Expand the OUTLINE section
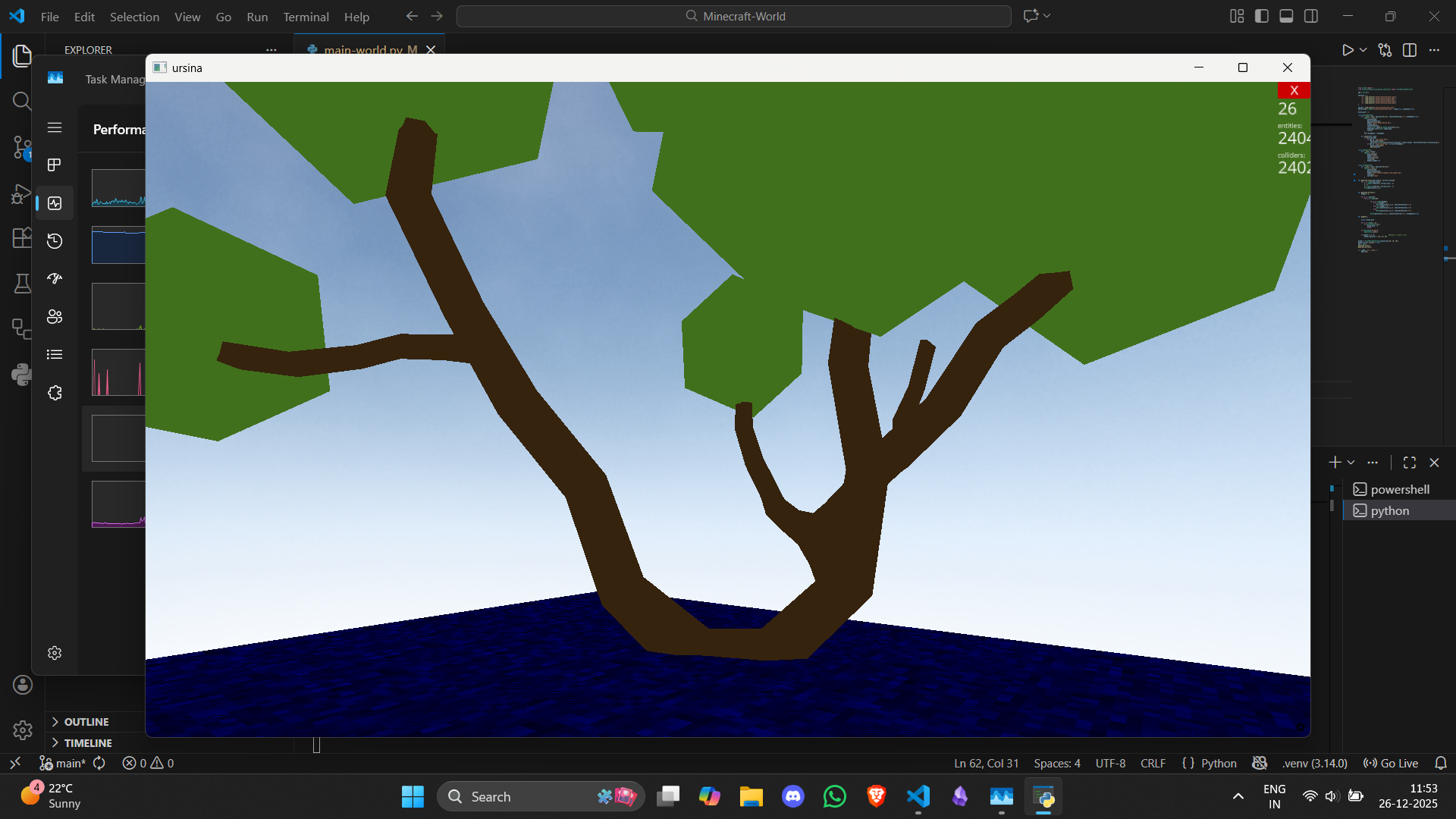 point(86,722)
